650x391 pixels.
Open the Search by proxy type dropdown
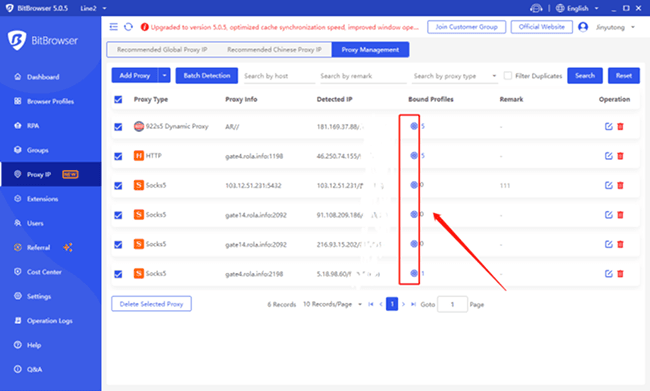pos(455,76)
